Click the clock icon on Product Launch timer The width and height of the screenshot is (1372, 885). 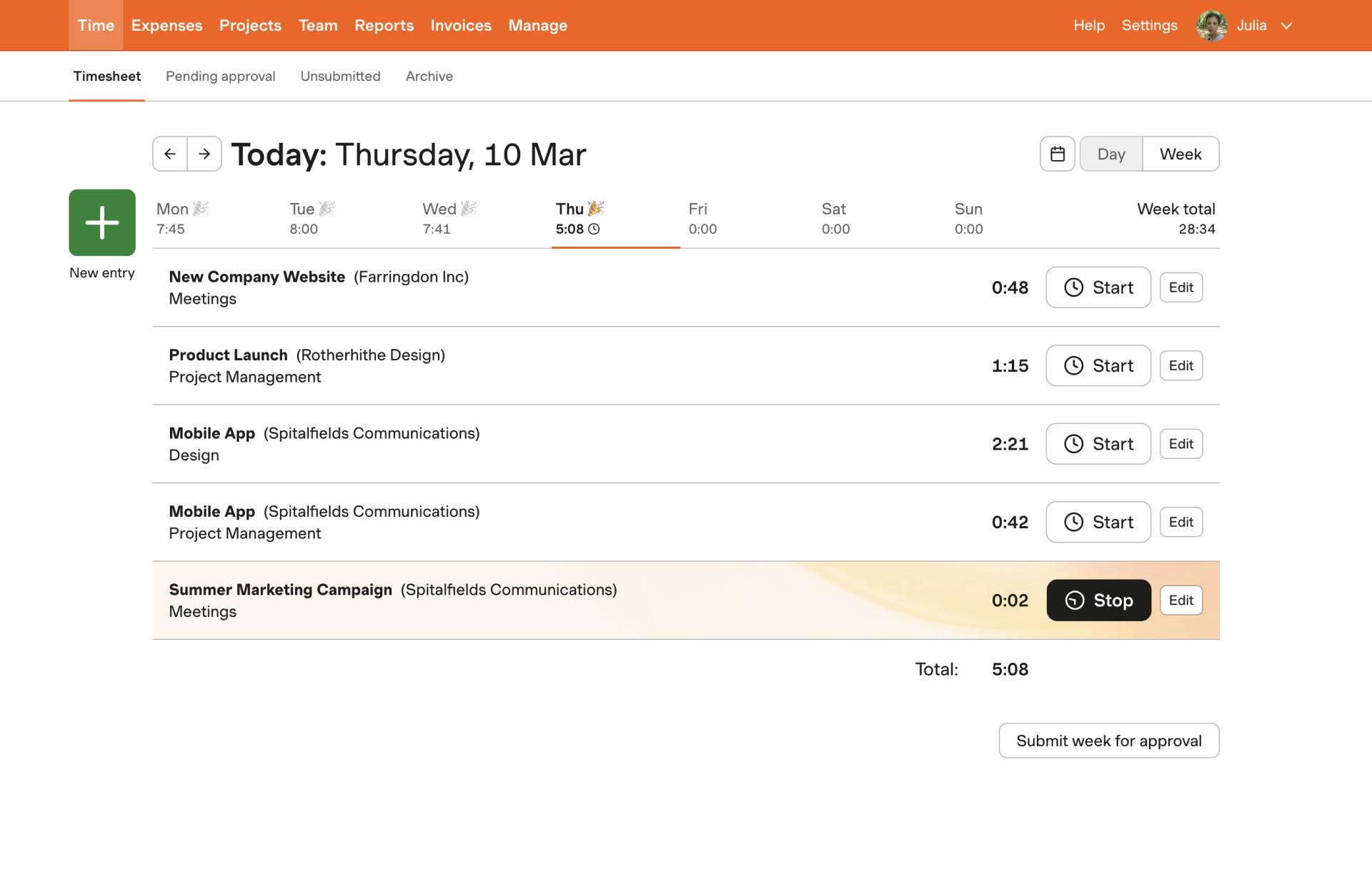[x=1074, y=365]
